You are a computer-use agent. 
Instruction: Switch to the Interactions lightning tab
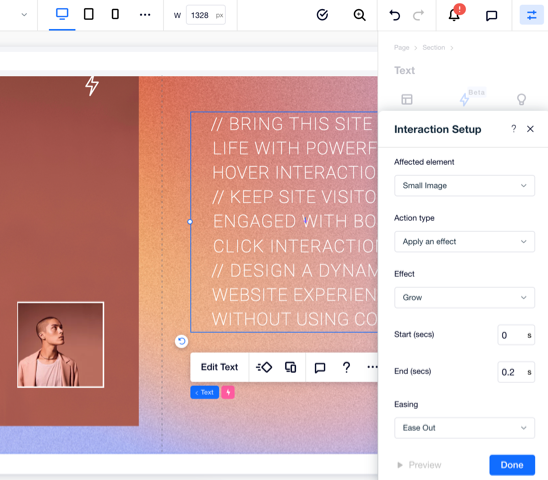[464, 100]
